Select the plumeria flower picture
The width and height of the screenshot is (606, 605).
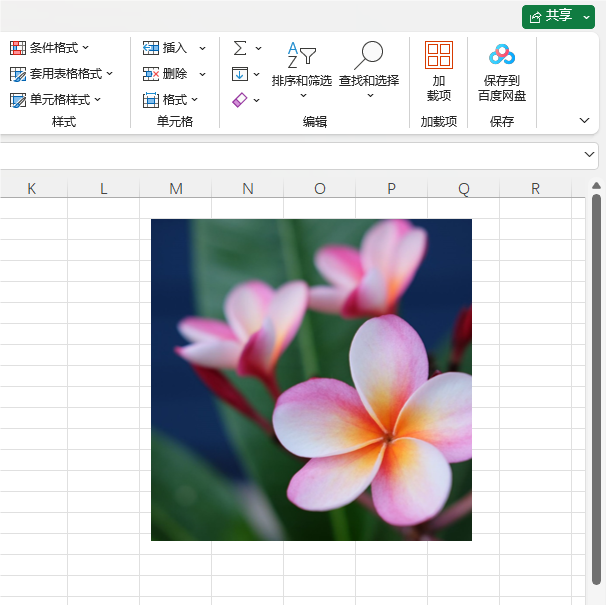[311, 380]
